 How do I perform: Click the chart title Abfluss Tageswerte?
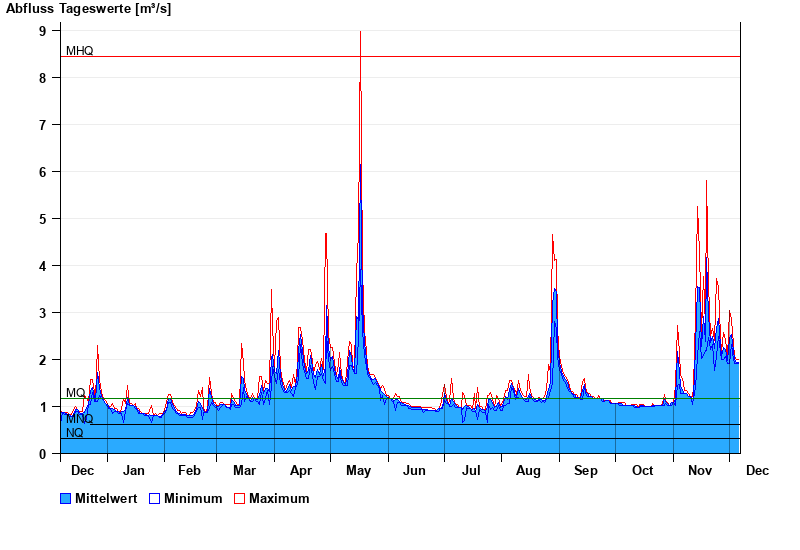[88, 9]
